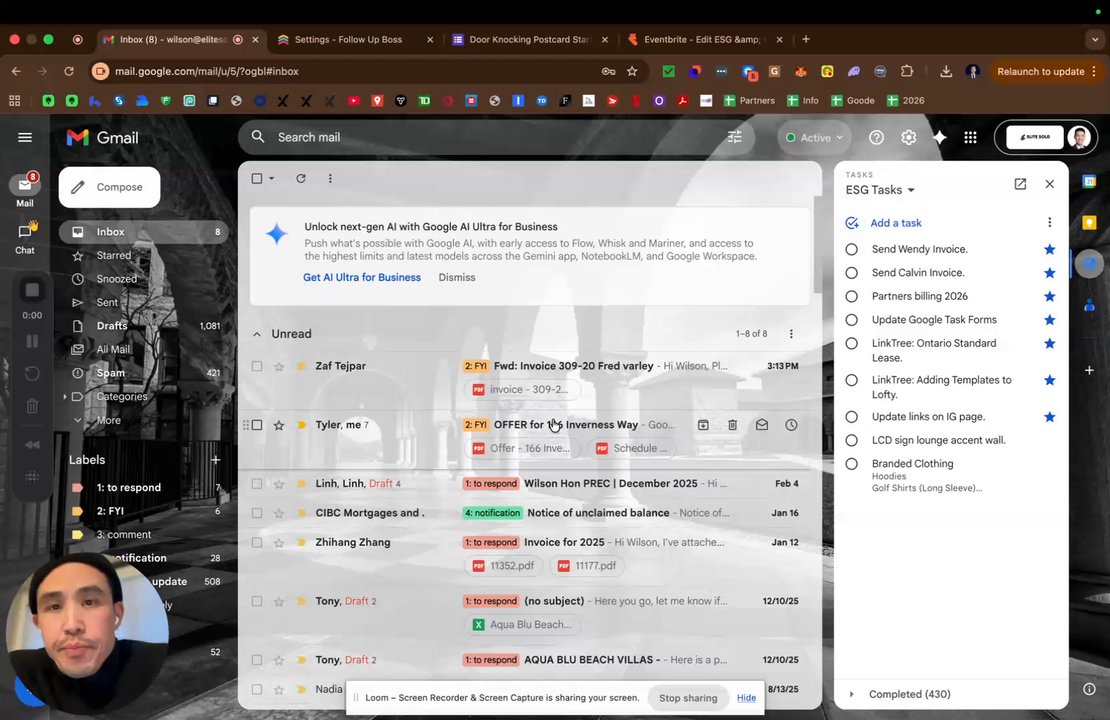Delete the Tyler OFFER email
The image size is (1110, 720).
pos(733,425)
